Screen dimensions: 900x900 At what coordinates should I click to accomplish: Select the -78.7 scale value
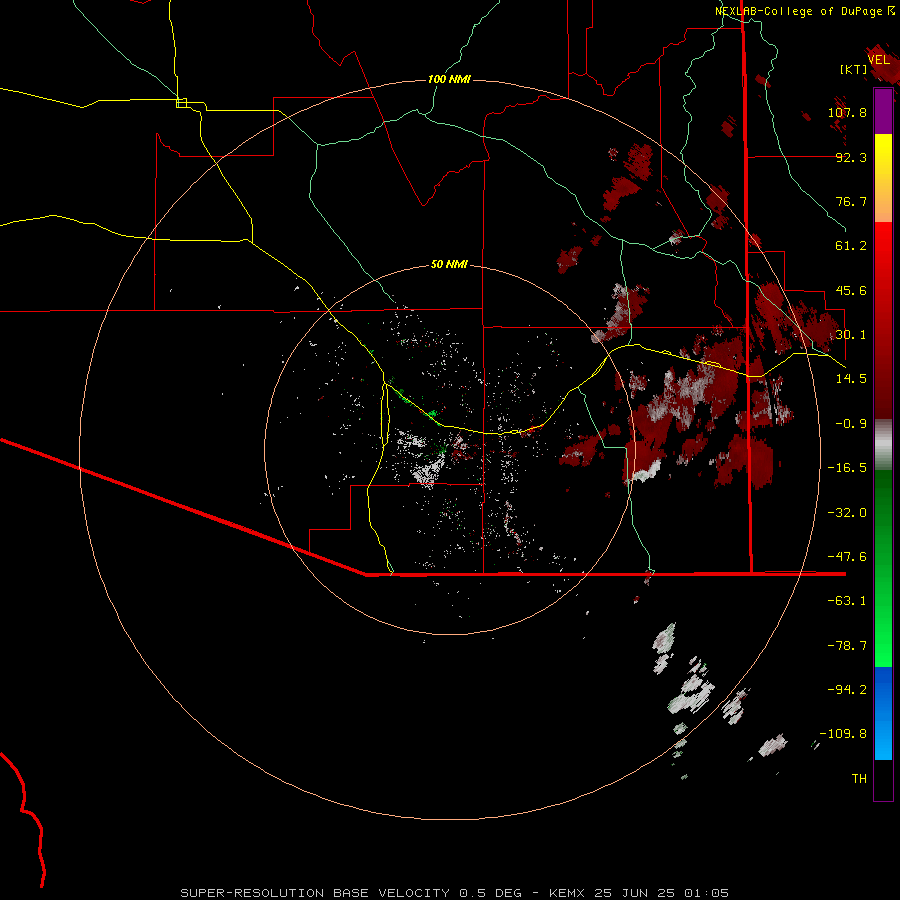(847, 646)
